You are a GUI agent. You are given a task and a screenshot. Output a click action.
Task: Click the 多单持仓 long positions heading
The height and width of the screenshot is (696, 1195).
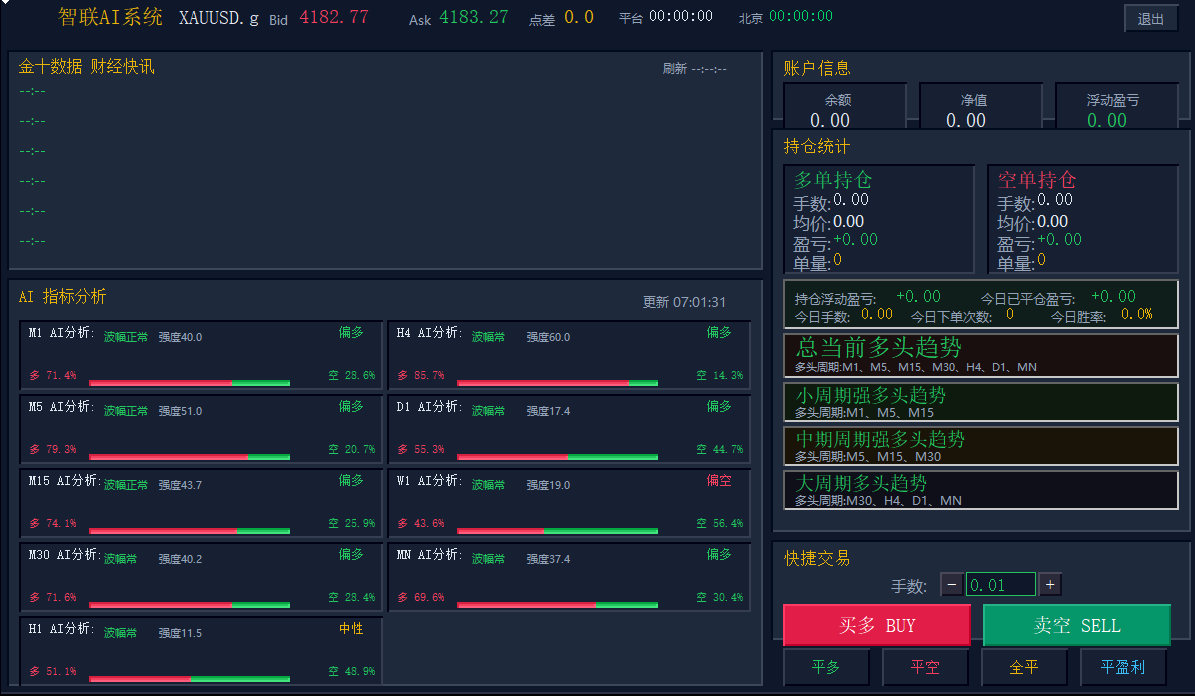[833, 180]
